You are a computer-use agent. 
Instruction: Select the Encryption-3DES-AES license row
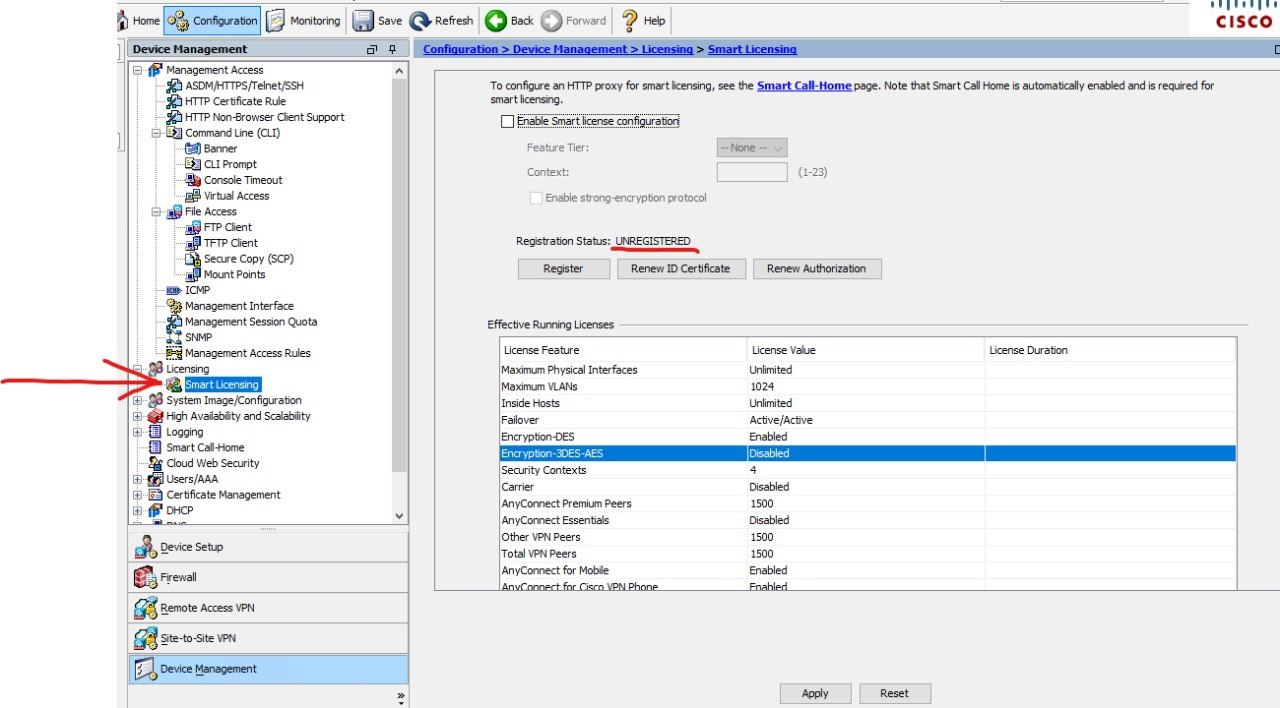868,454
